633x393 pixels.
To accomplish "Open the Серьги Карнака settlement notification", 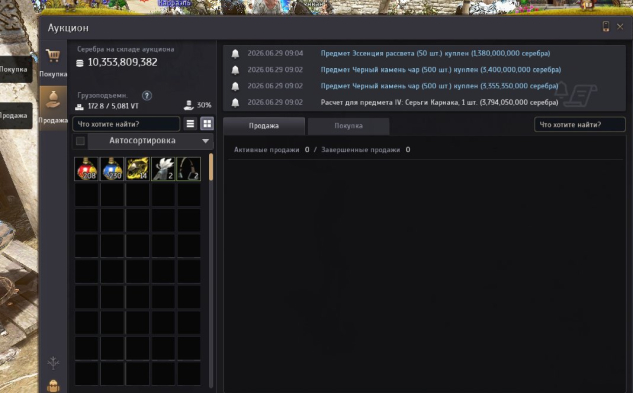I will [x=439, y=103].
